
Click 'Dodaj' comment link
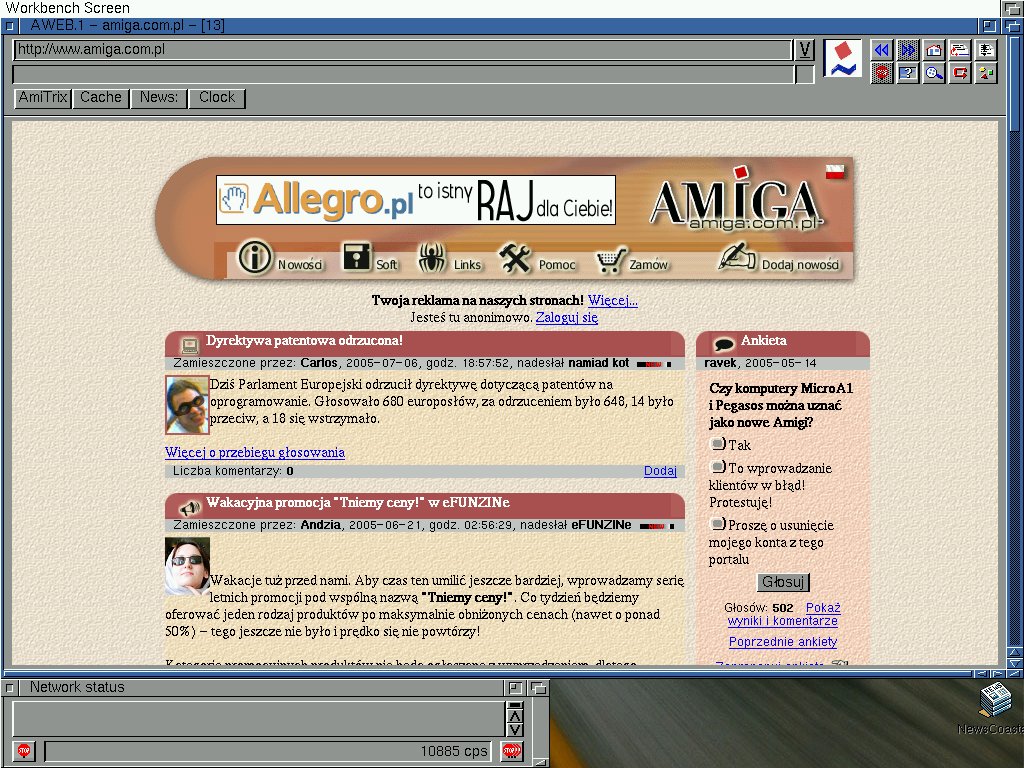tap(660, 471)
